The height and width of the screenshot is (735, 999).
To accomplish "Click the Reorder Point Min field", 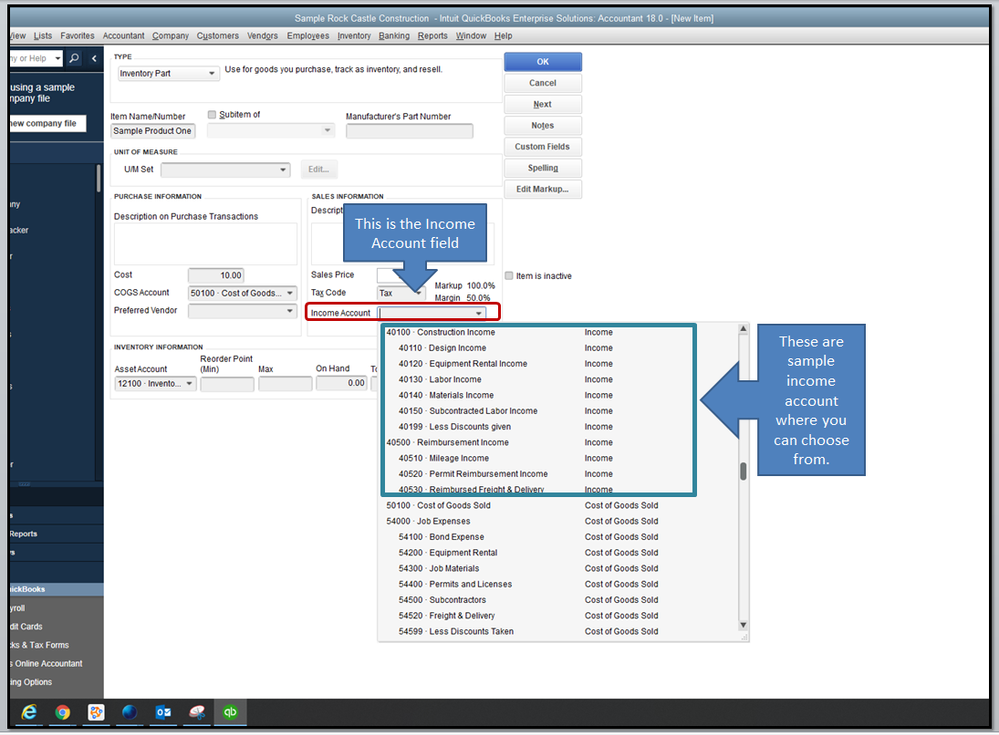I will (x=227, y=384).
